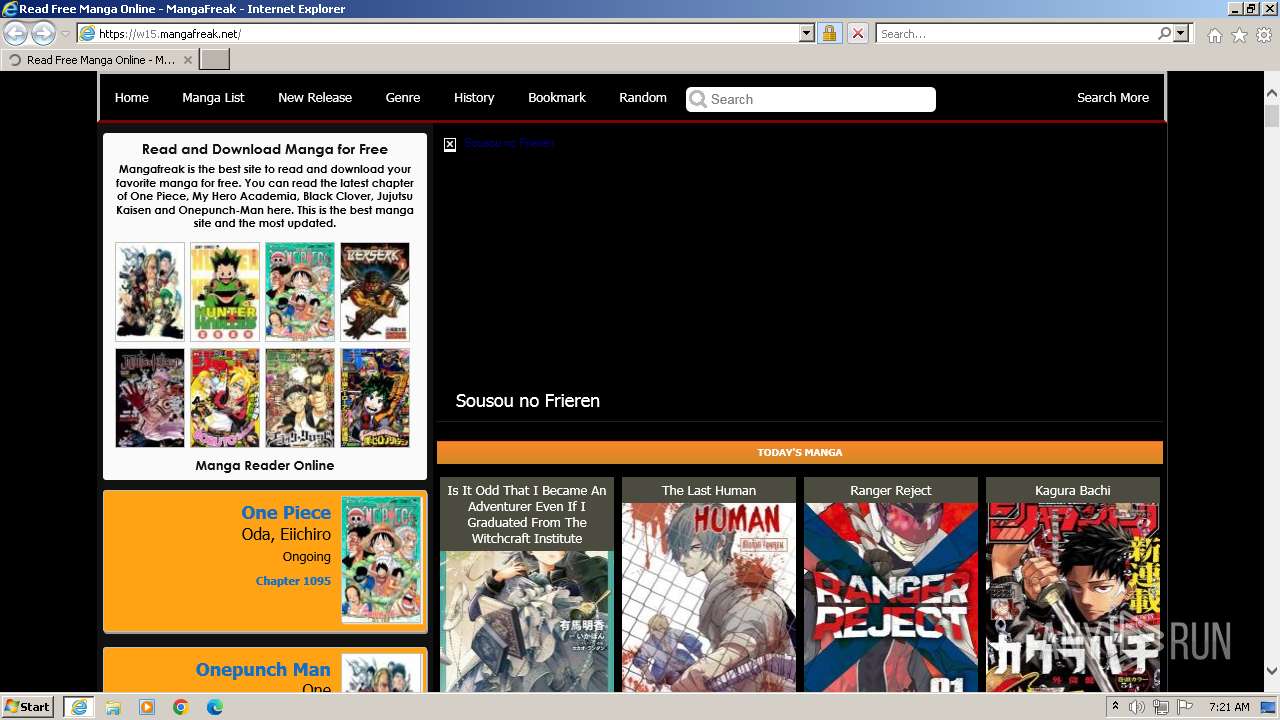Go to IE Home icon
Screen dimensions: 1280x720
click(x=1214, y=35)
